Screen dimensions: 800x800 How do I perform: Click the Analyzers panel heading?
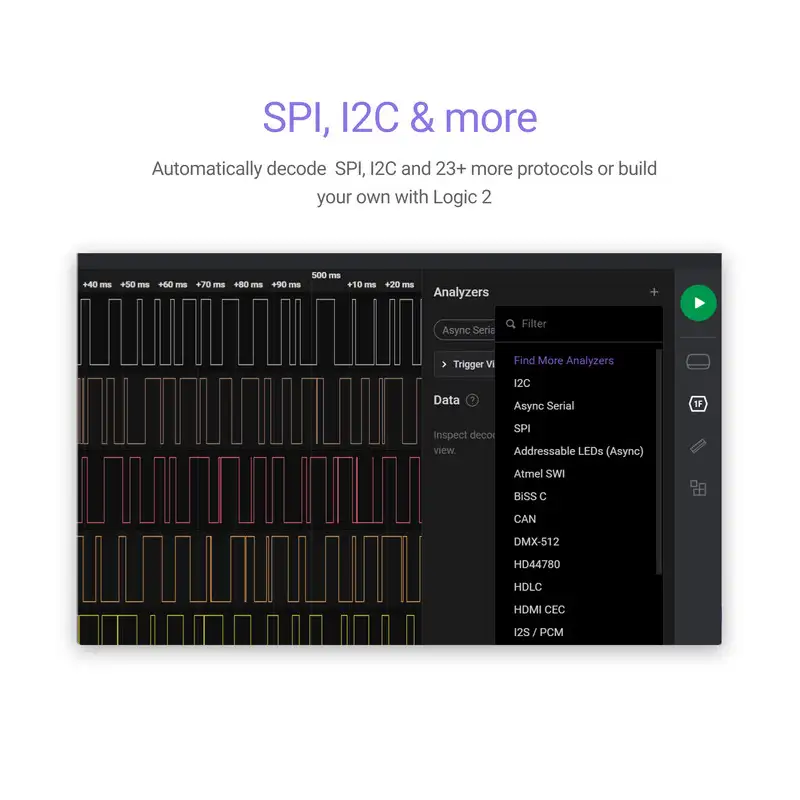tap(461, 292)
